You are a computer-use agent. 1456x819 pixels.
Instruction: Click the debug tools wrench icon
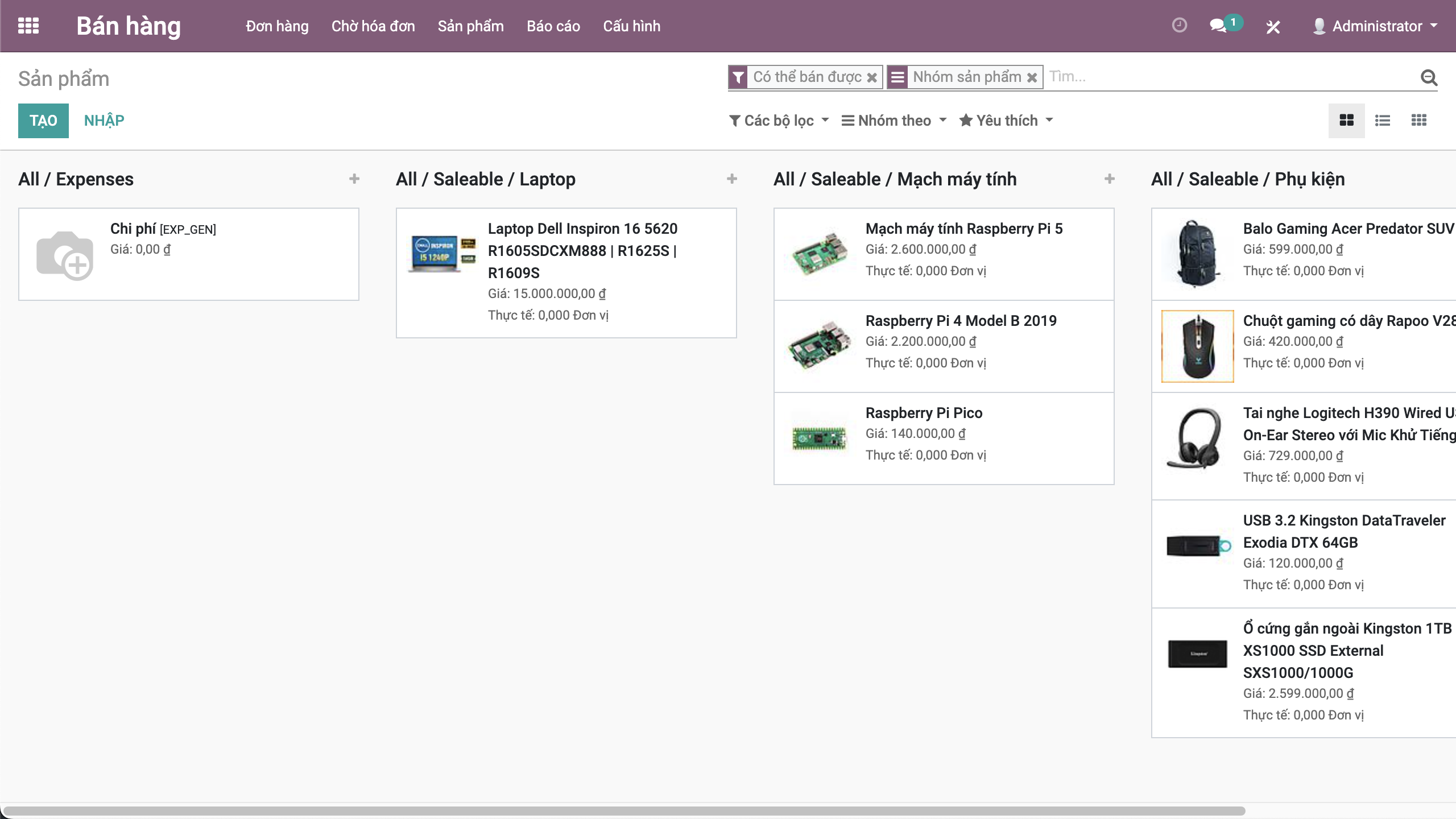1273,27
